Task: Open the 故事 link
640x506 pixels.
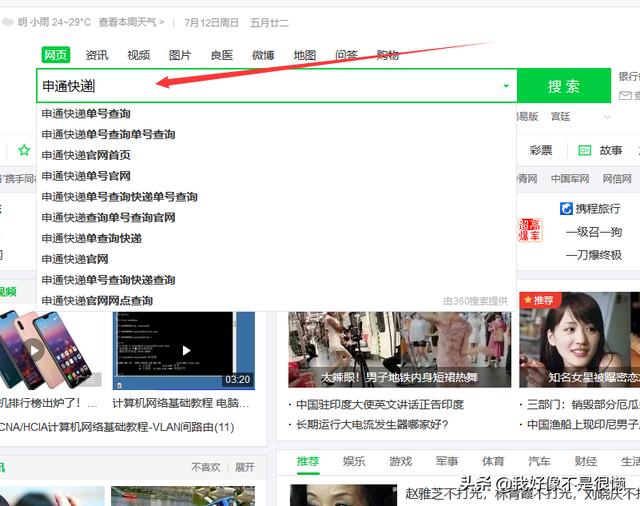Action: [611, 150]
